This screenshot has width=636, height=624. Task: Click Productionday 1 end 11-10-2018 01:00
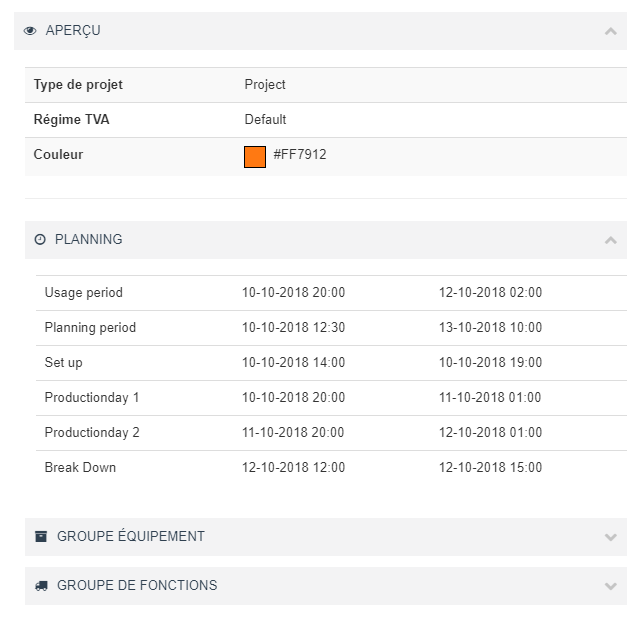(490, 397)
